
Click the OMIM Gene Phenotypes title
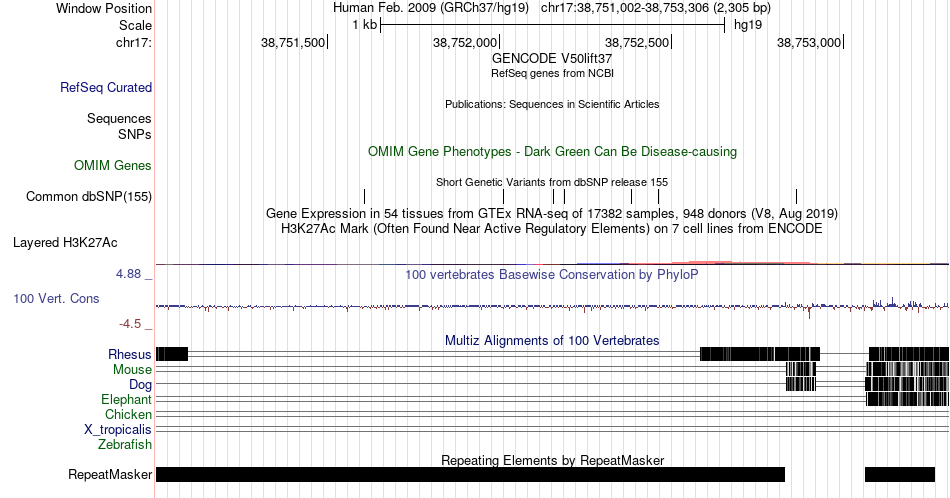pyautogui.click(x=552, y=151)
